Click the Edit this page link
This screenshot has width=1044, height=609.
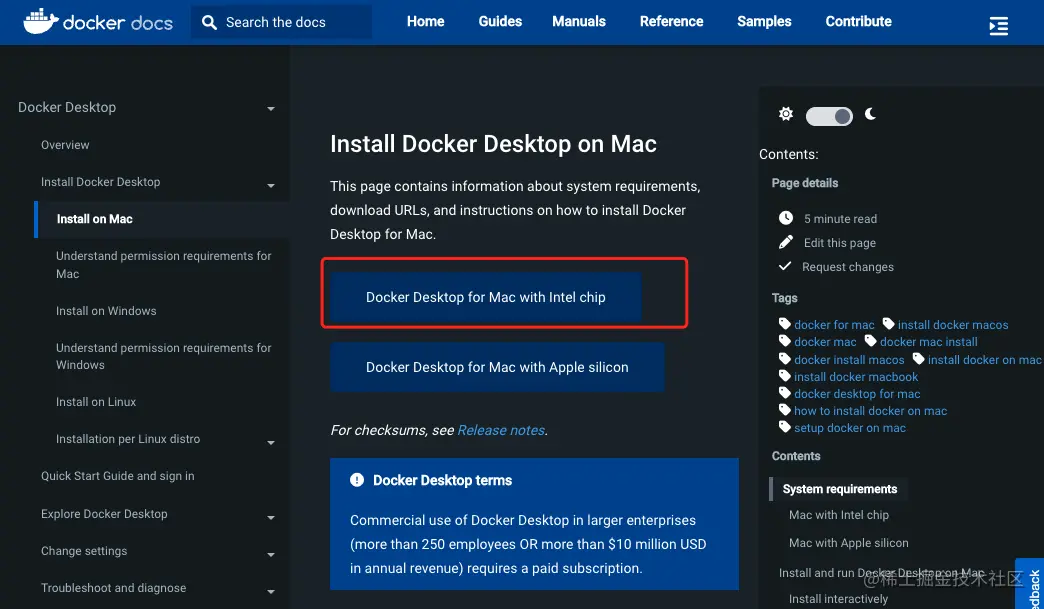pyautogui.click(x=840, y=242)
